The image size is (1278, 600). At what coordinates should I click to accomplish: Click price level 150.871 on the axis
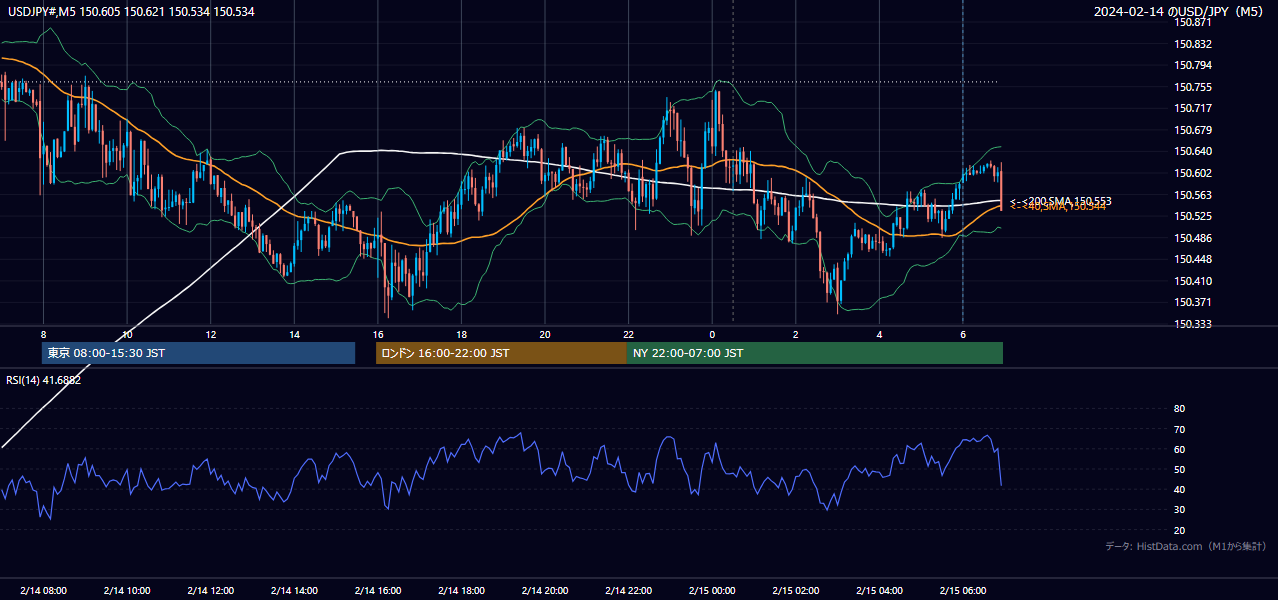pyautogui.click(x=1193, y=22)
